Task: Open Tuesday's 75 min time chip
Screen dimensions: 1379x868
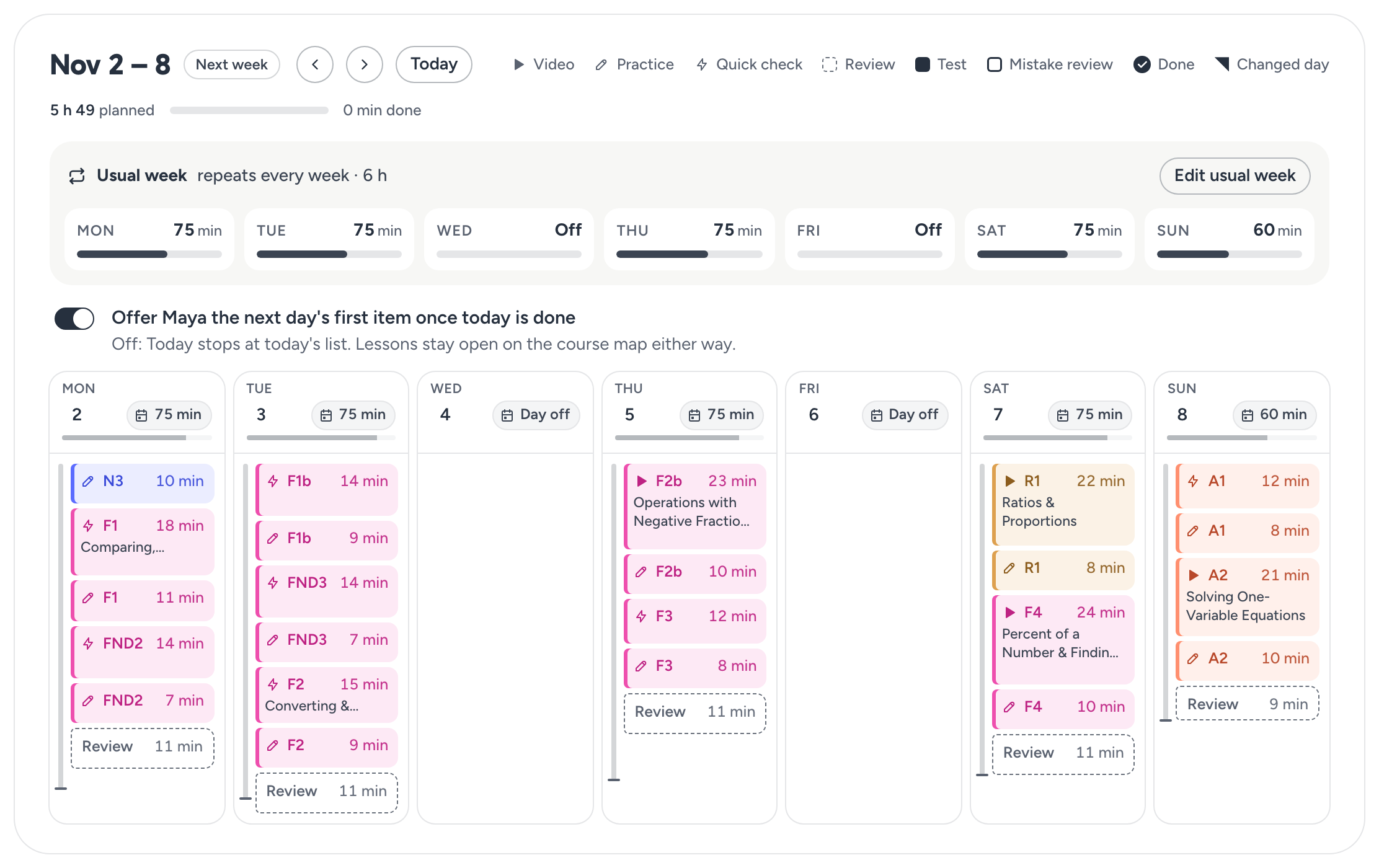Action: (353, 415)
